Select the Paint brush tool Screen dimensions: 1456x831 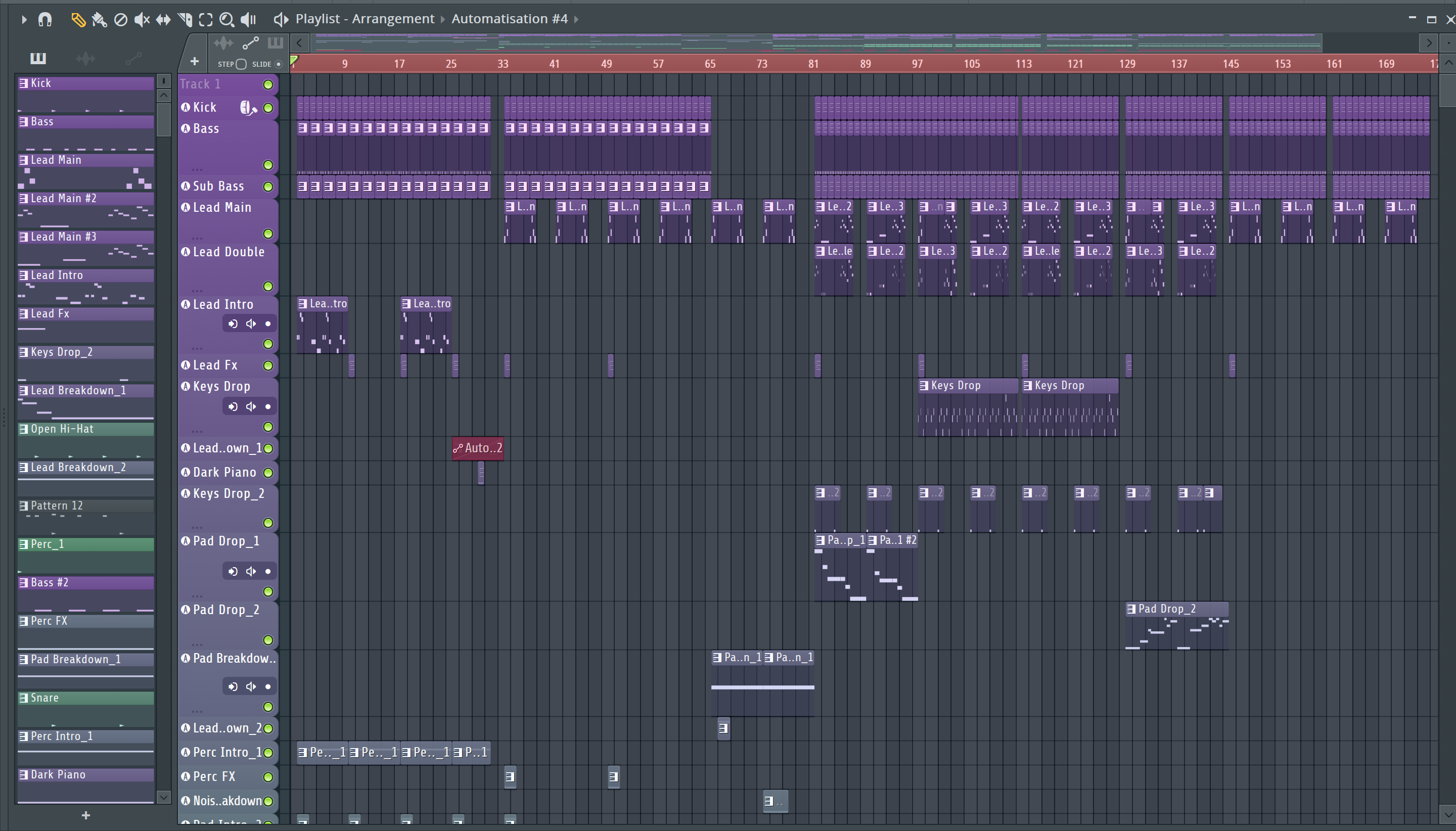tap(99, 19)
